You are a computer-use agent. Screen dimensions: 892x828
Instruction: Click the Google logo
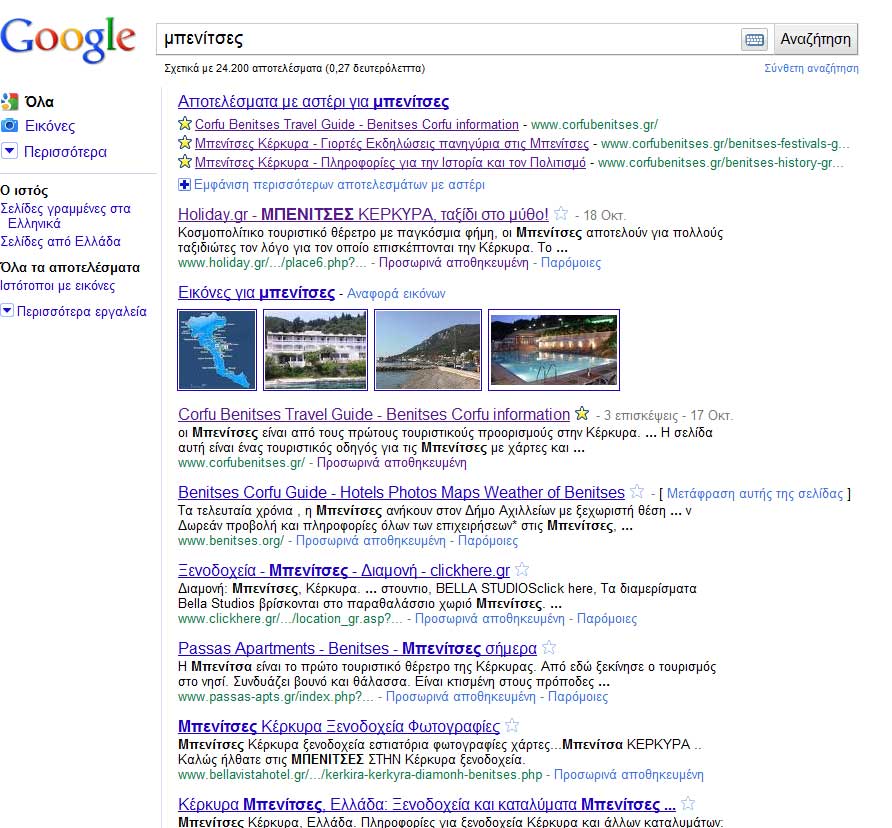tap(67, 38)
